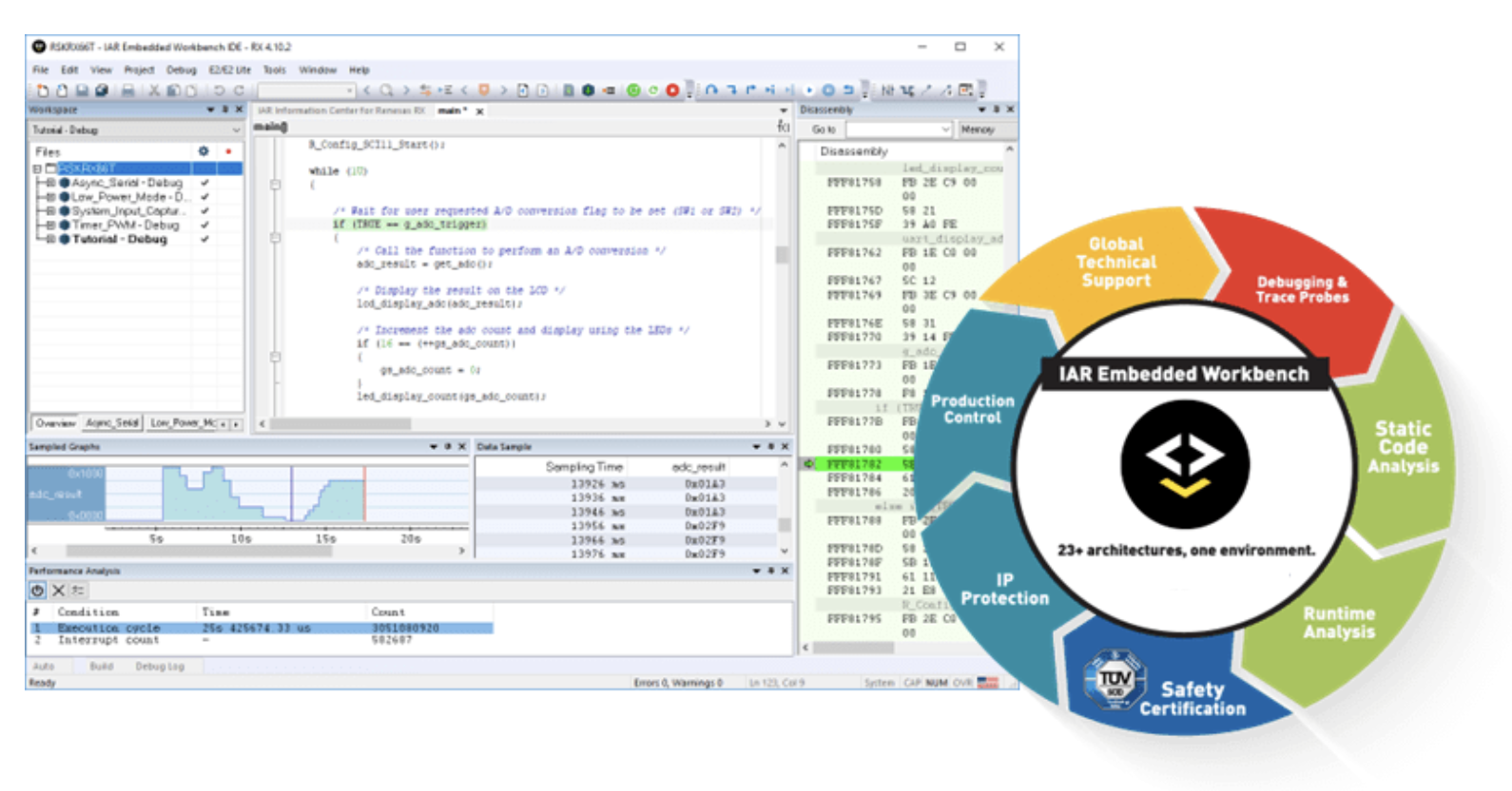1512x791 pixels.
Task: Click the gear icon in Files header
Action: pos(203,151)
